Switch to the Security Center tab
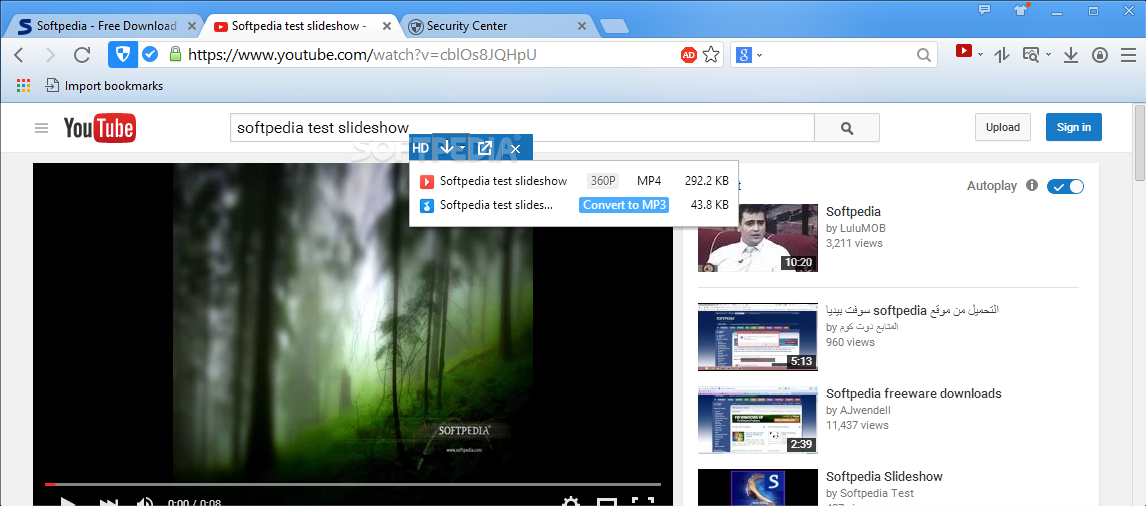The width and height of the screenshot is (1146, 506). 467,26
